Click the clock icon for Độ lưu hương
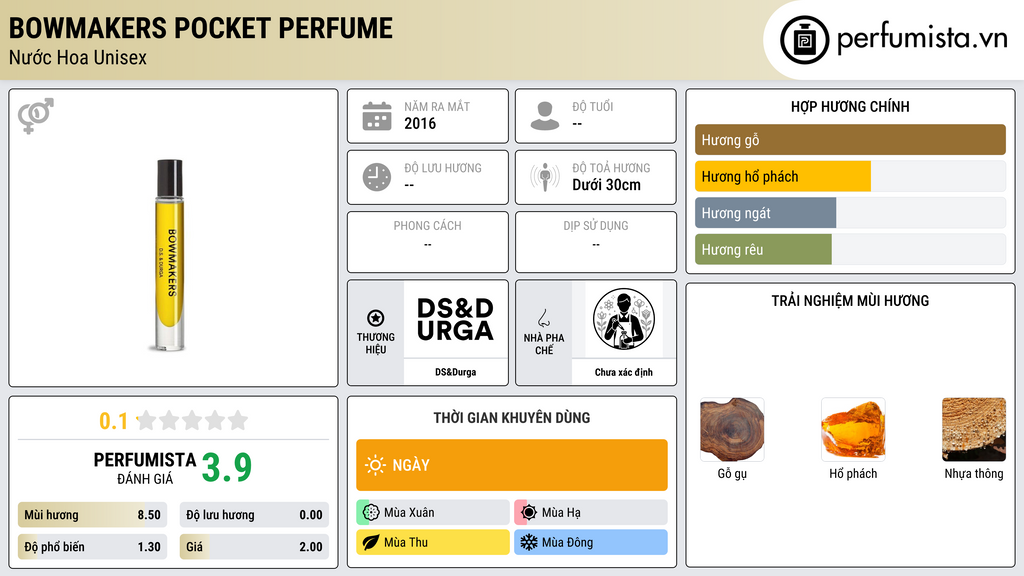This screenshot has width=1024, height=576. pyautogui.click(x=377, y=177)
